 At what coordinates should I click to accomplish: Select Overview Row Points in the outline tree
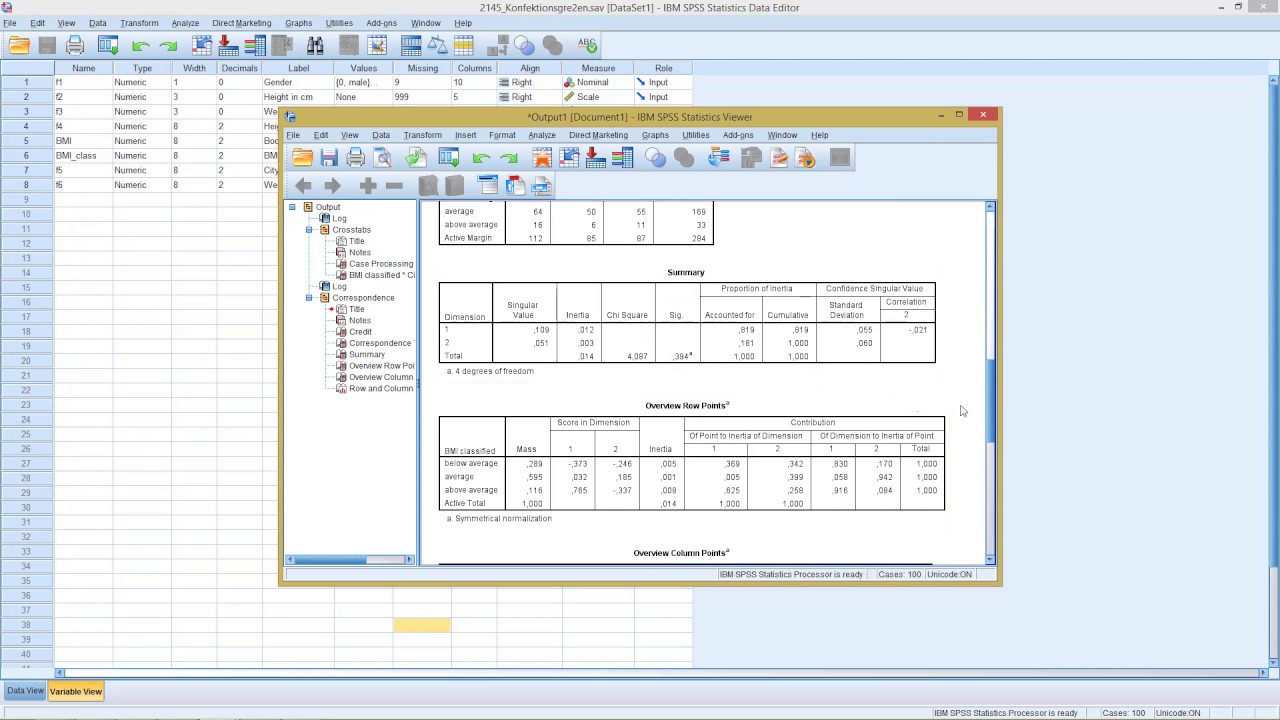[381, 366]
